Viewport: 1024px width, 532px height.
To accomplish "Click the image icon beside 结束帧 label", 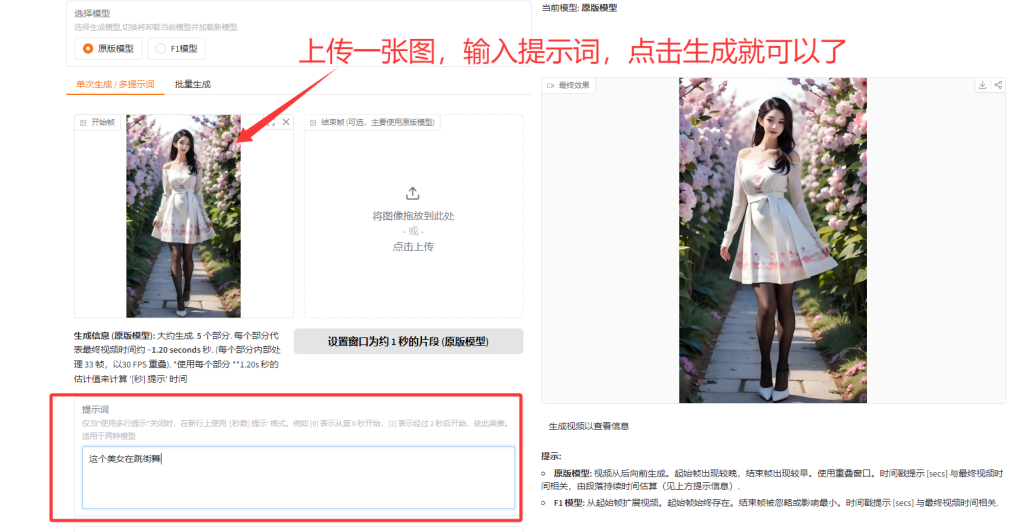I will click(x=313, y=123).
